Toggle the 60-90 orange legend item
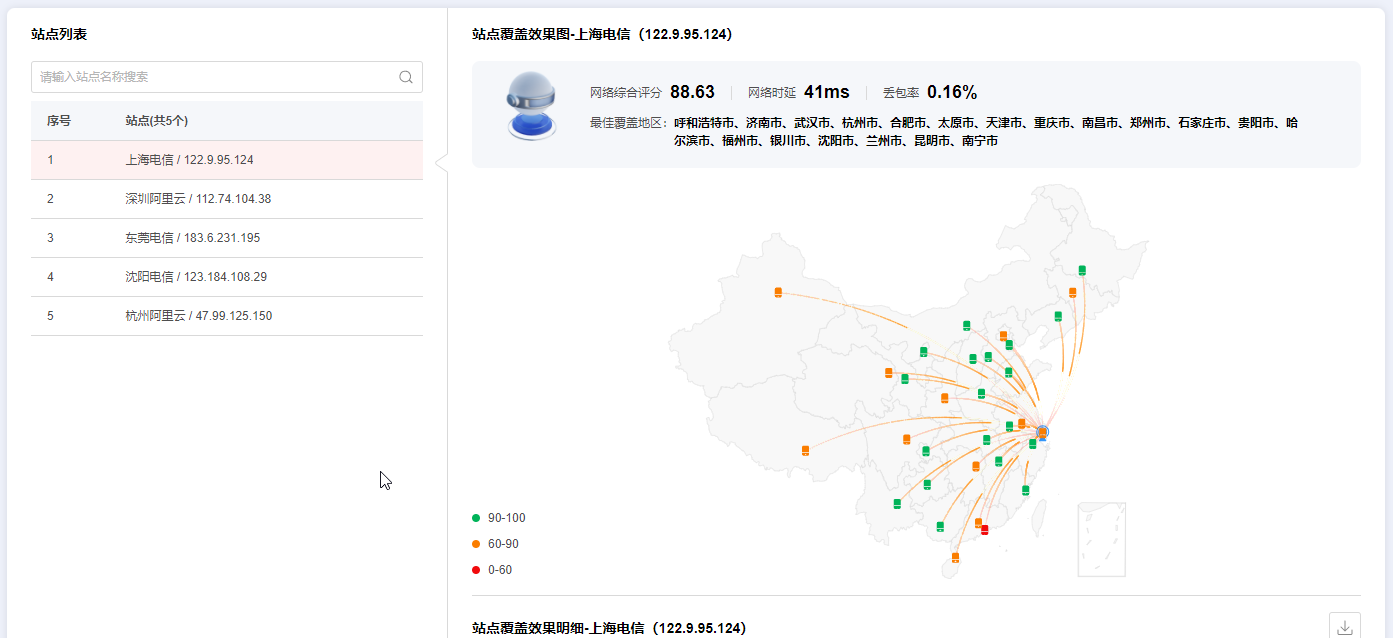Screen dimensions: 1393x638 (x=498, y=544)
